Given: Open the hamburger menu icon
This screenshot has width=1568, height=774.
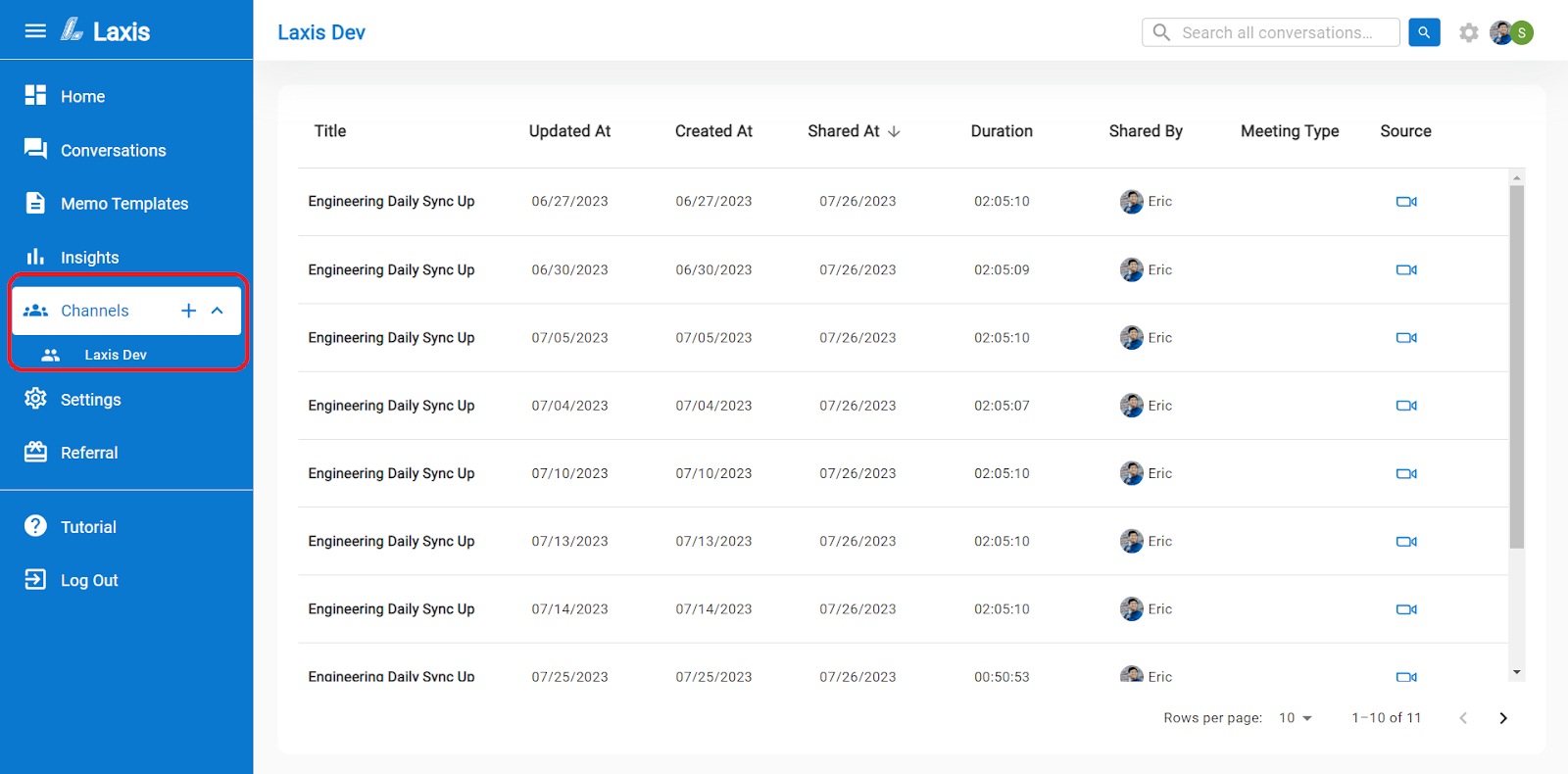Looking at the screenshot, I should point(35,31).
